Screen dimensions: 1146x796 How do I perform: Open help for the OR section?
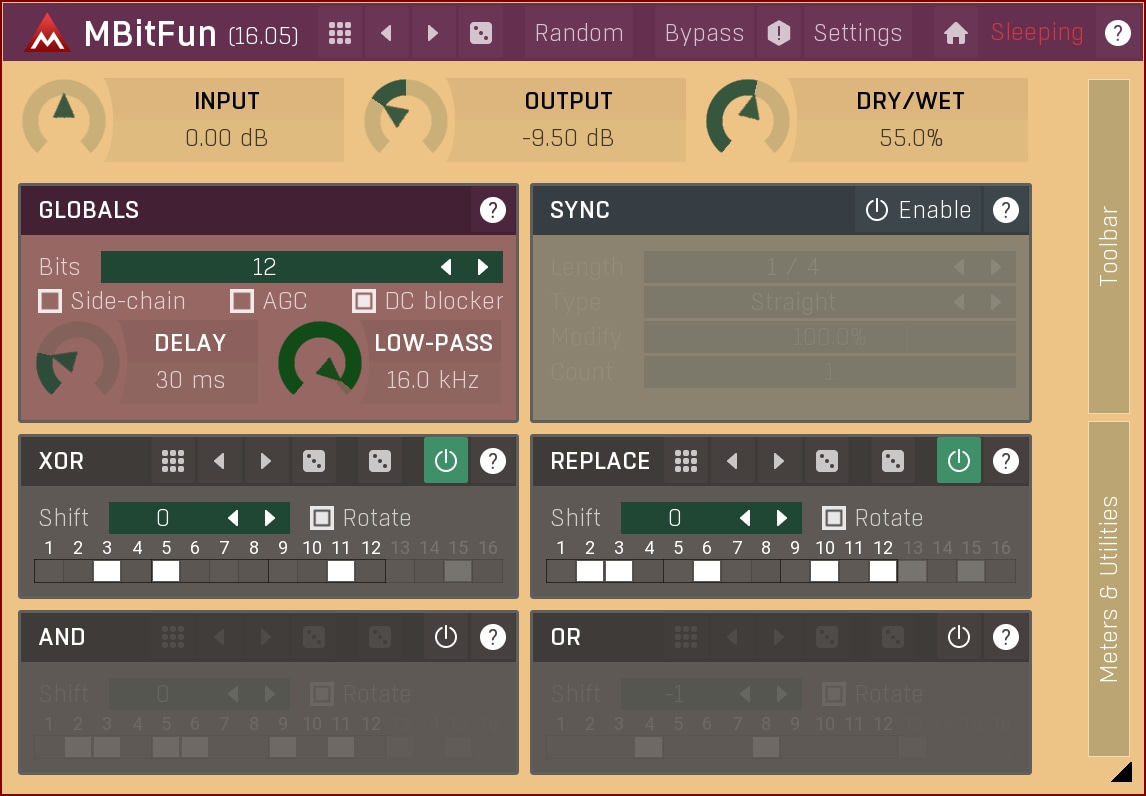pyautogui.click(x=1006, y=637)
